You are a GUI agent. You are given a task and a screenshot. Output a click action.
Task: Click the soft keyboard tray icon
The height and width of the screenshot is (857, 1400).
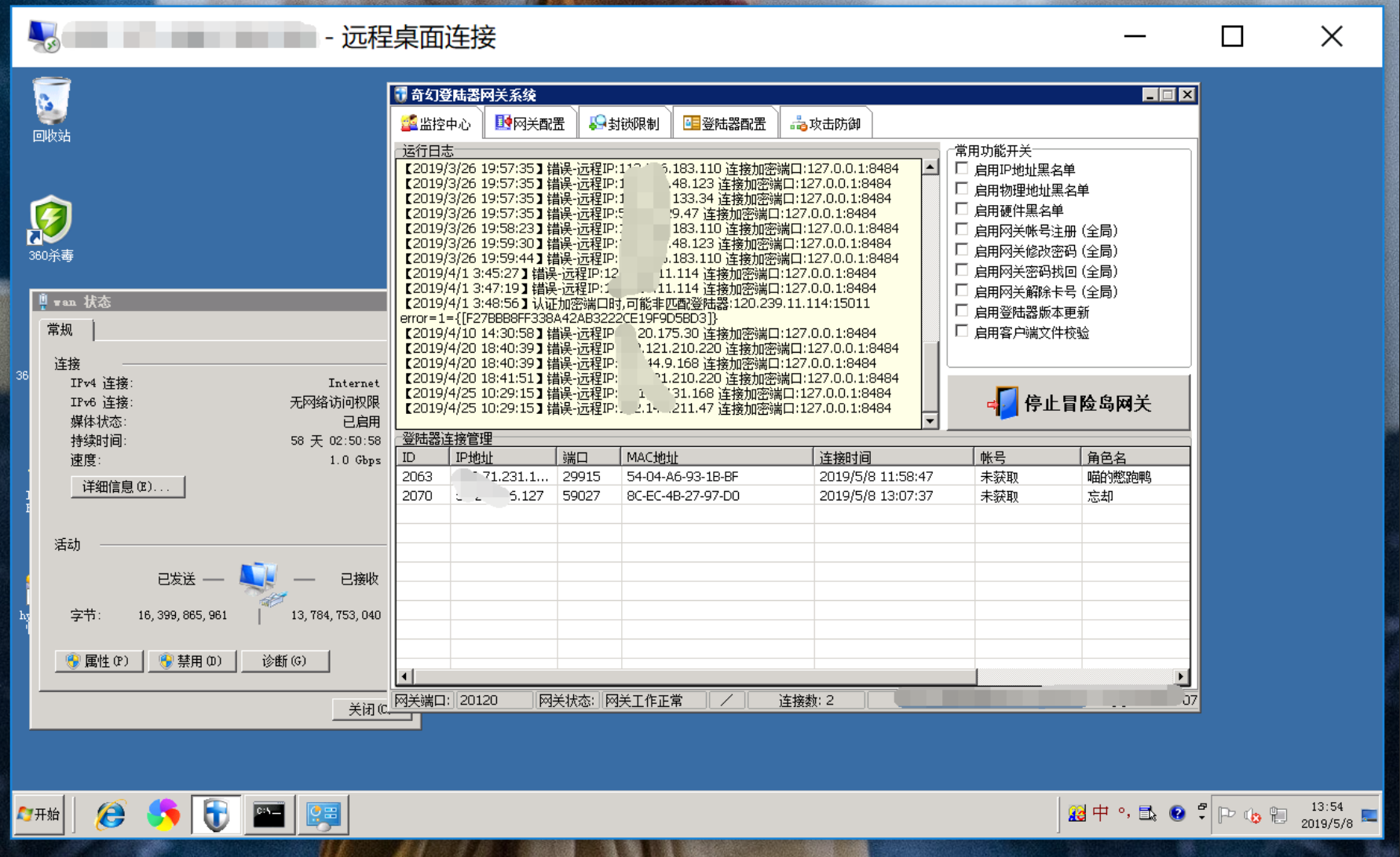pyautogui.click(x=1148, y=814)
